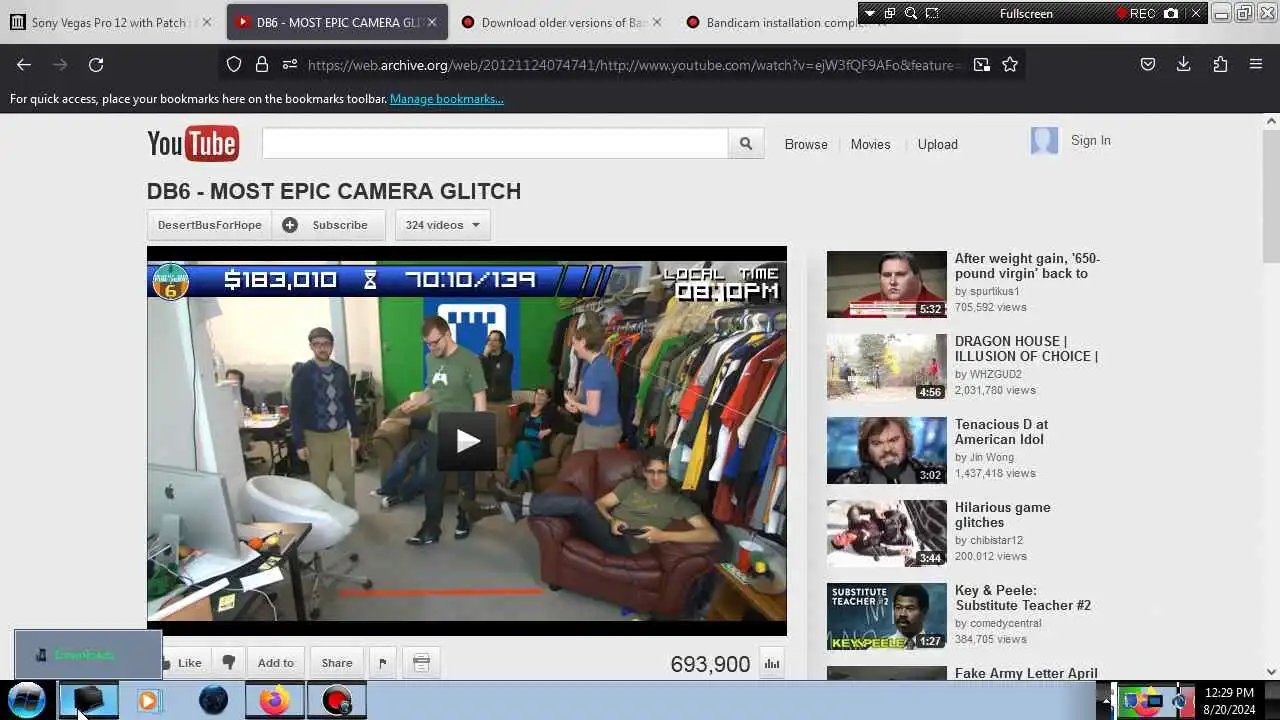The height and width of the screenshot is (720, 1280).
Task: Click the scrollbar down arrow
Action: 1271,672
